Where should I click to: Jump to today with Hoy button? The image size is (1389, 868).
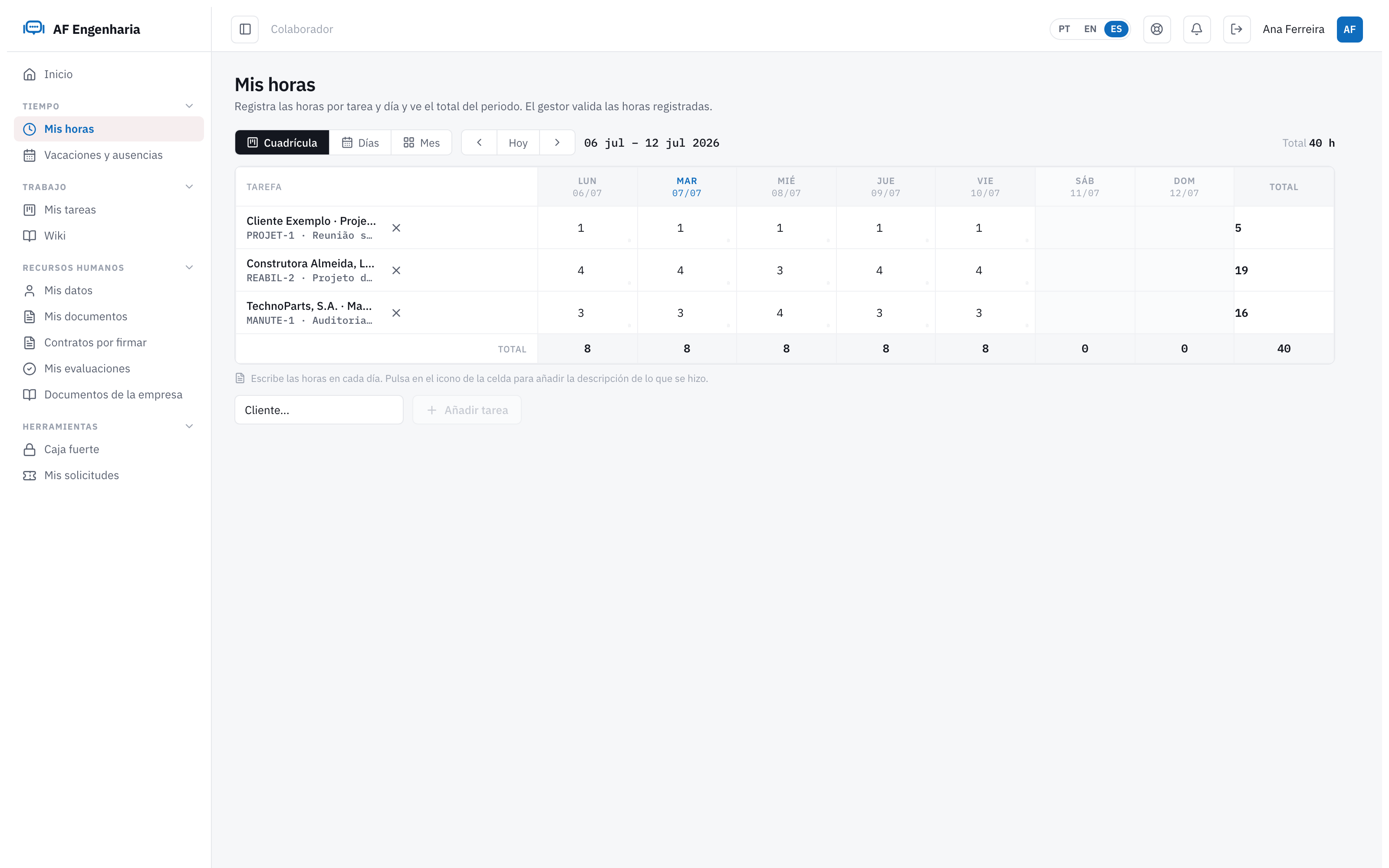(x=518, y=142)
